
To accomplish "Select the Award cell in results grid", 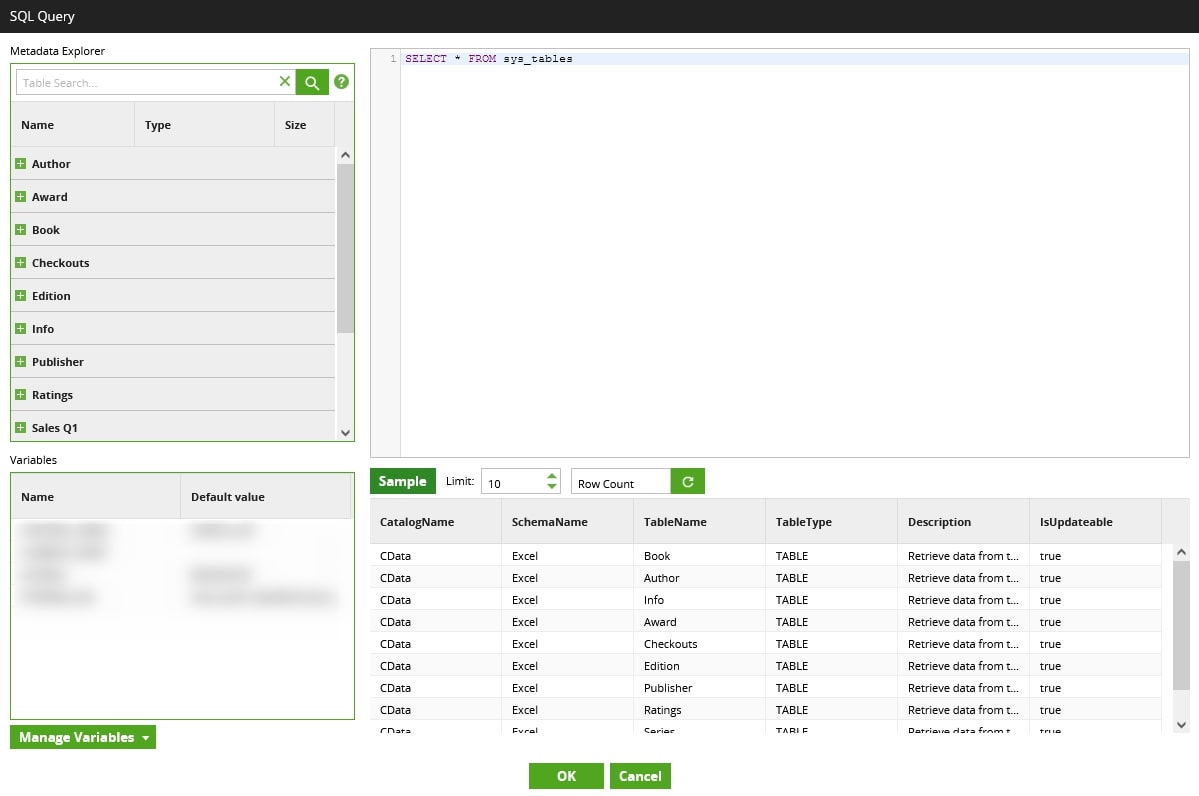I will (700, 622).
